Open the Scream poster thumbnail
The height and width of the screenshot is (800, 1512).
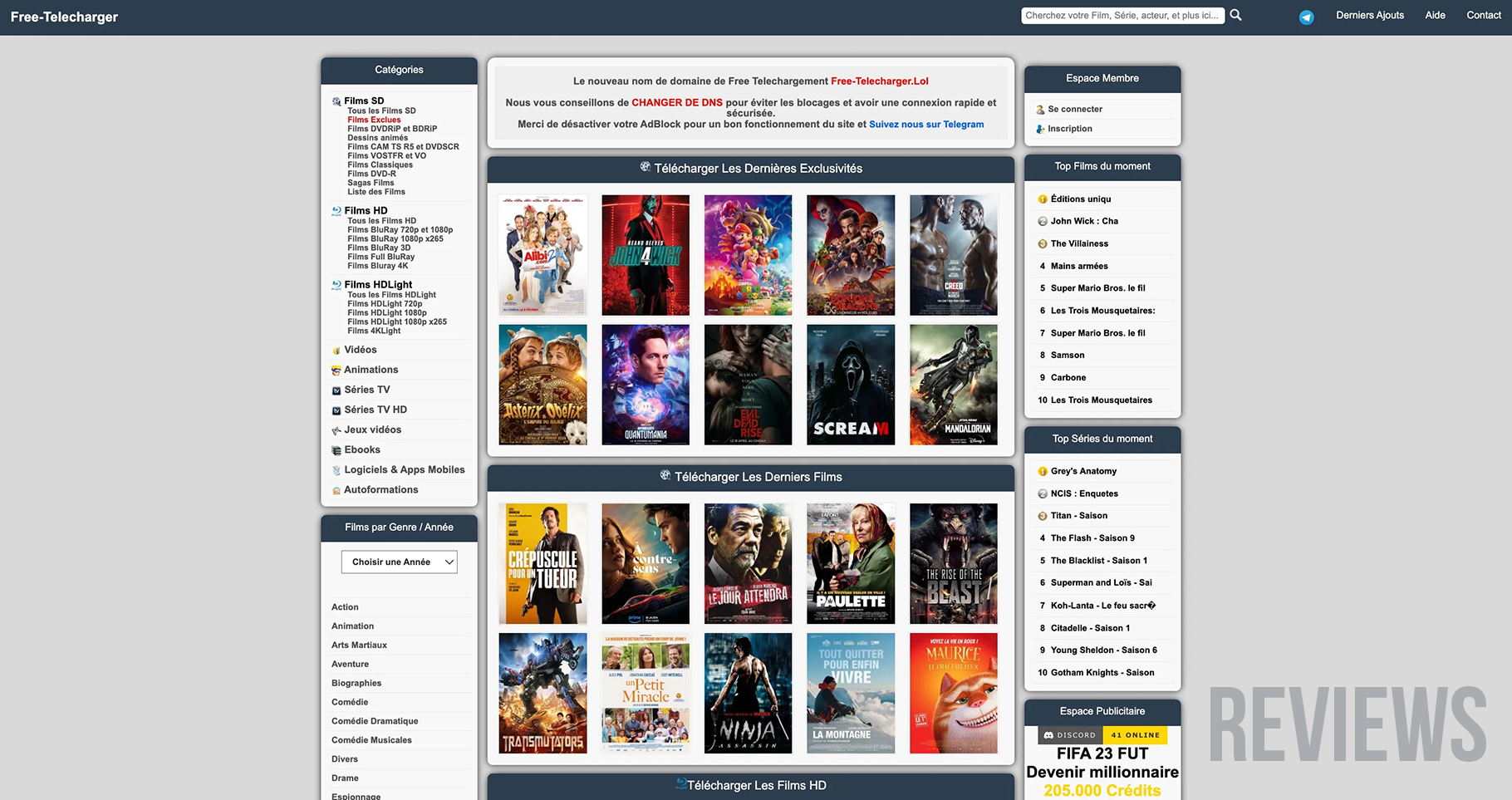pyautogui.click(x=851, y=385)
